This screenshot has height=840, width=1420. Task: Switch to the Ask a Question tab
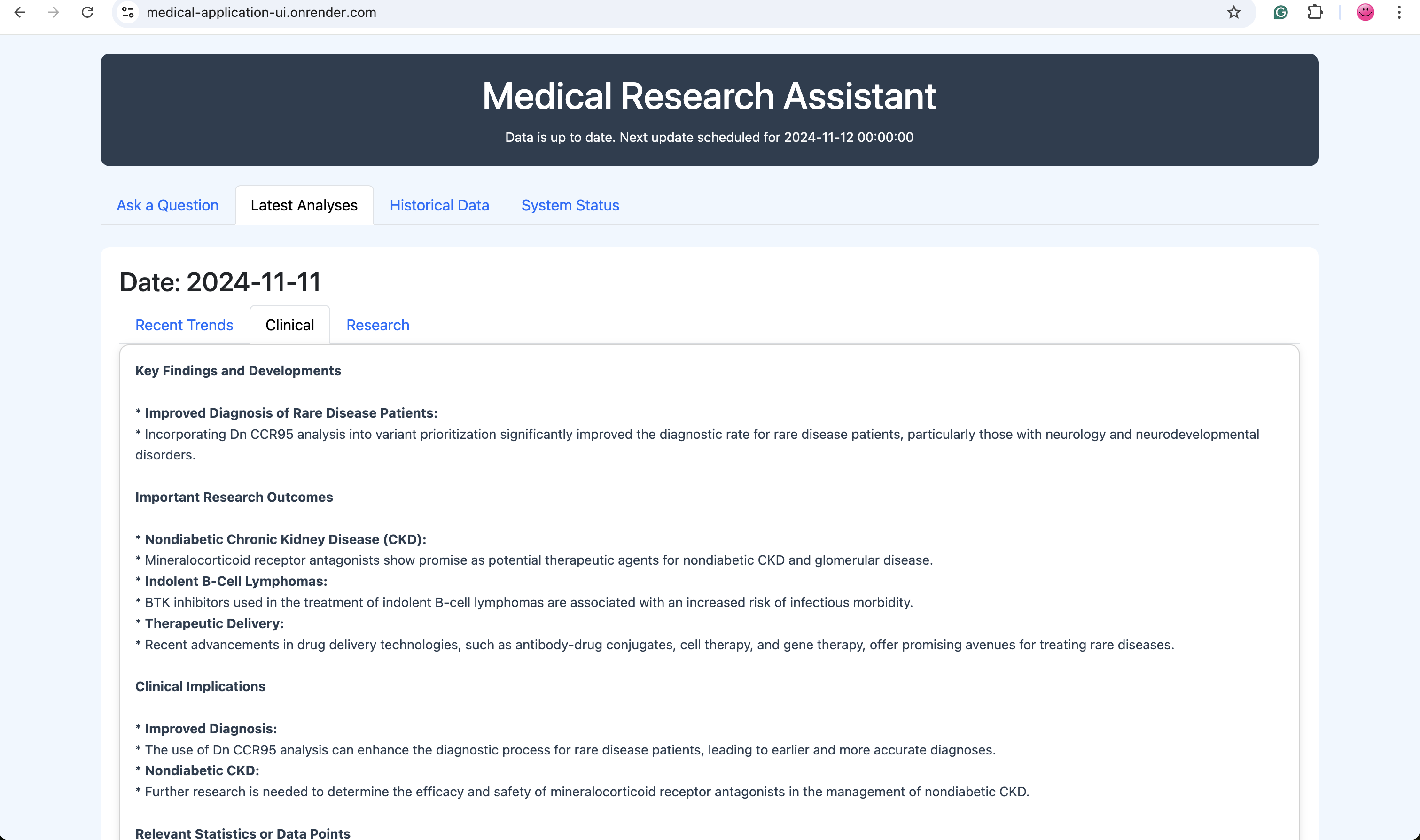coord(168,205)
